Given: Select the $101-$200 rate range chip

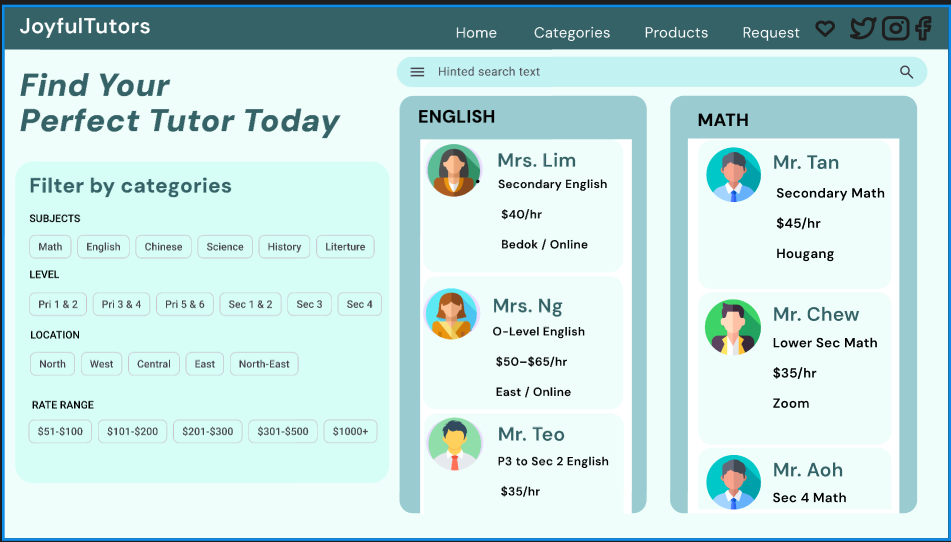Looking at the screenshot, I should pos(132,432).
